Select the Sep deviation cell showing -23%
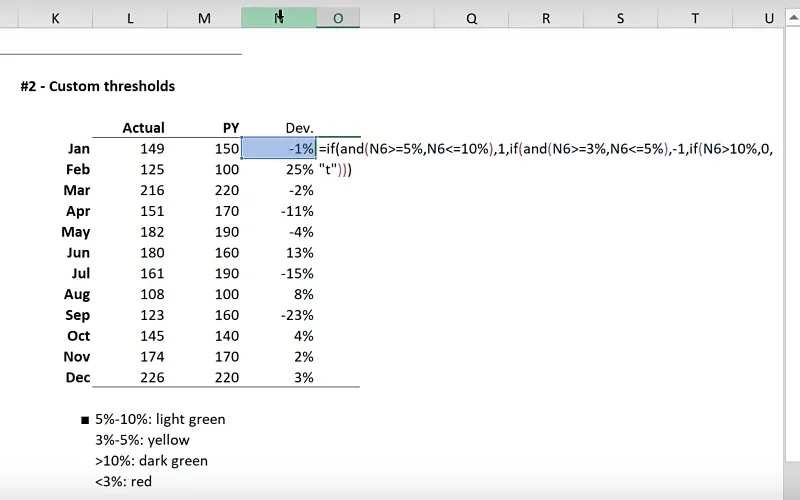 coord(297,315)
